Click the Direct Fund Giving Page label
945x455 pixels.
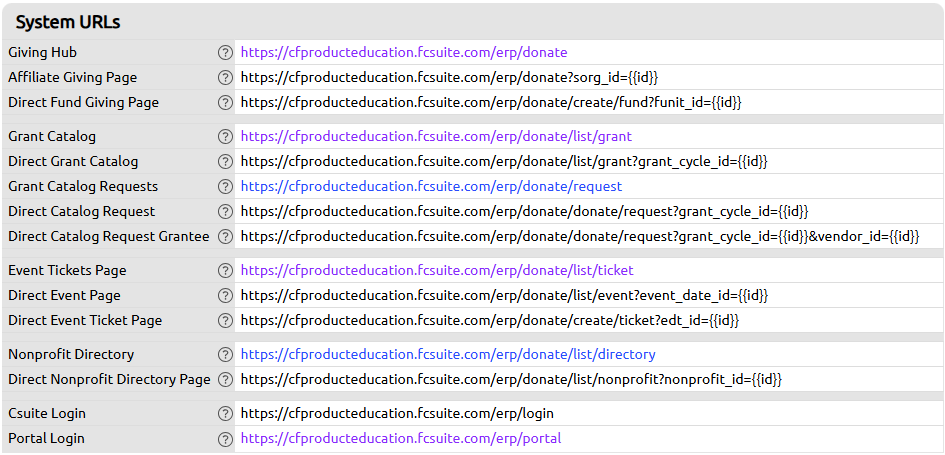click(x=83, y=102)
